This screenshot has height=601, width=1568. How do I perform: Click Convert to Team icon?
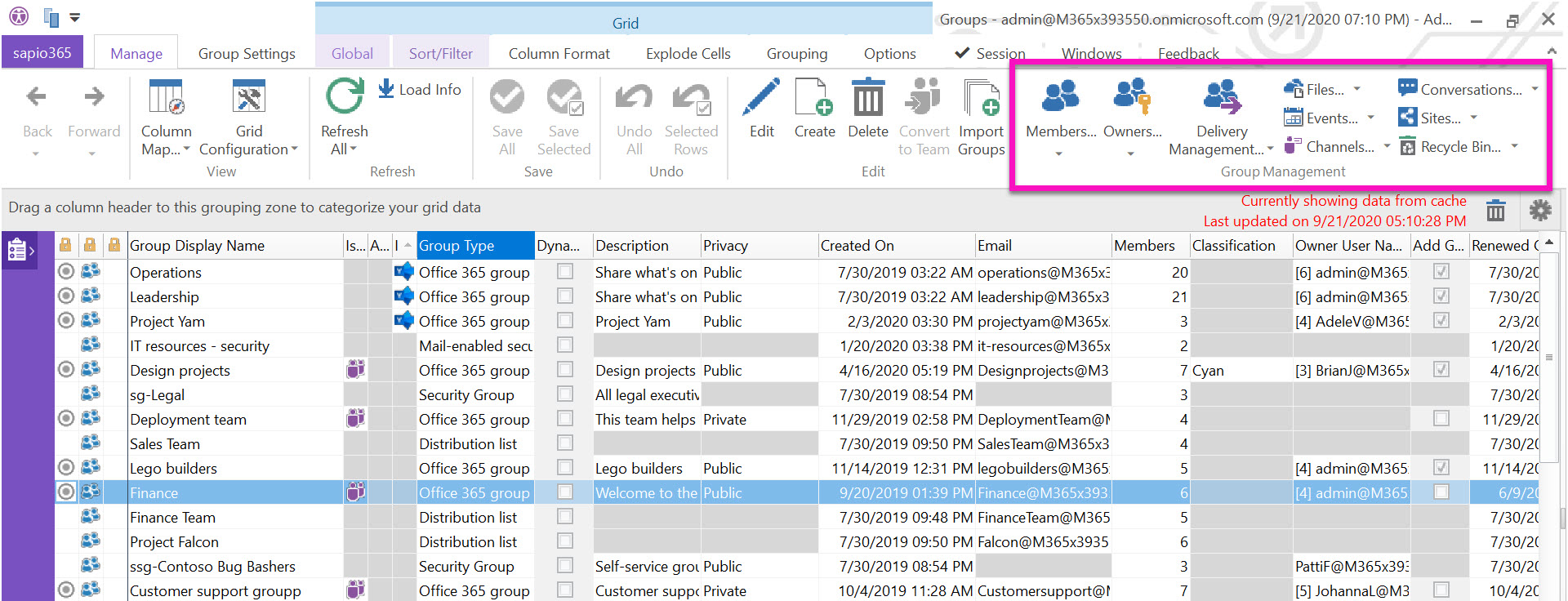point(924,97)
